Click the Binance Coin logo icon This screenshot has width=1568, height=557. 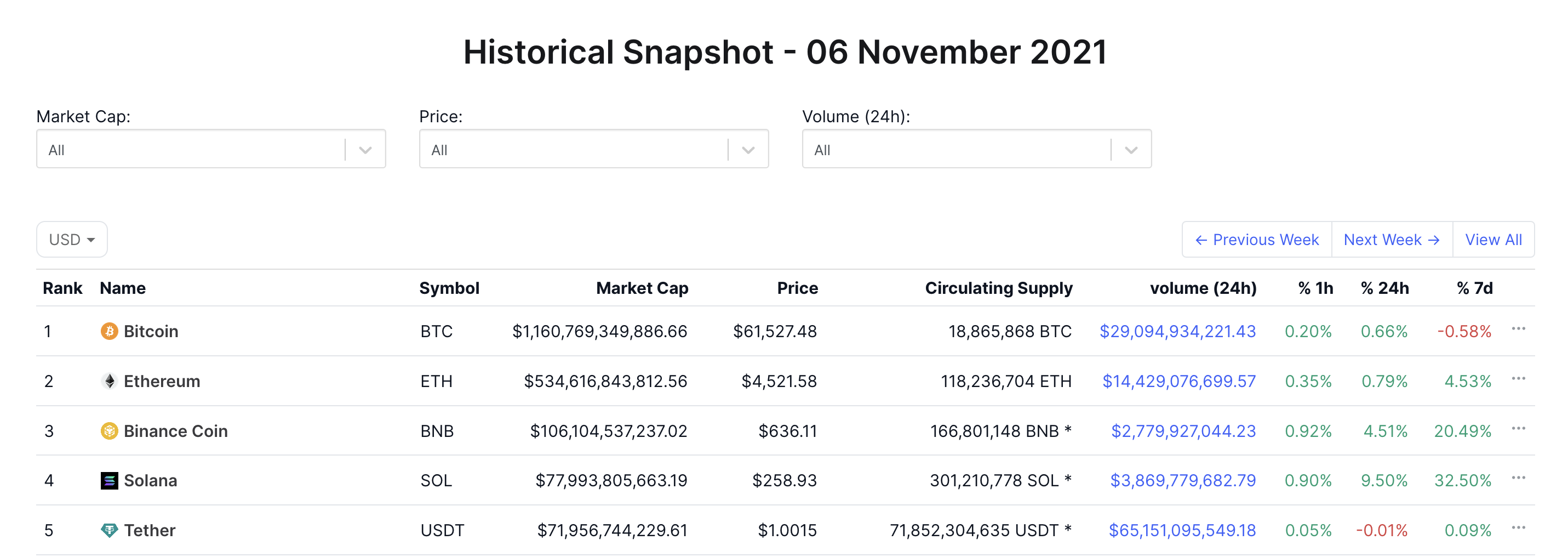pyautogui.click(x=109, y=431)
